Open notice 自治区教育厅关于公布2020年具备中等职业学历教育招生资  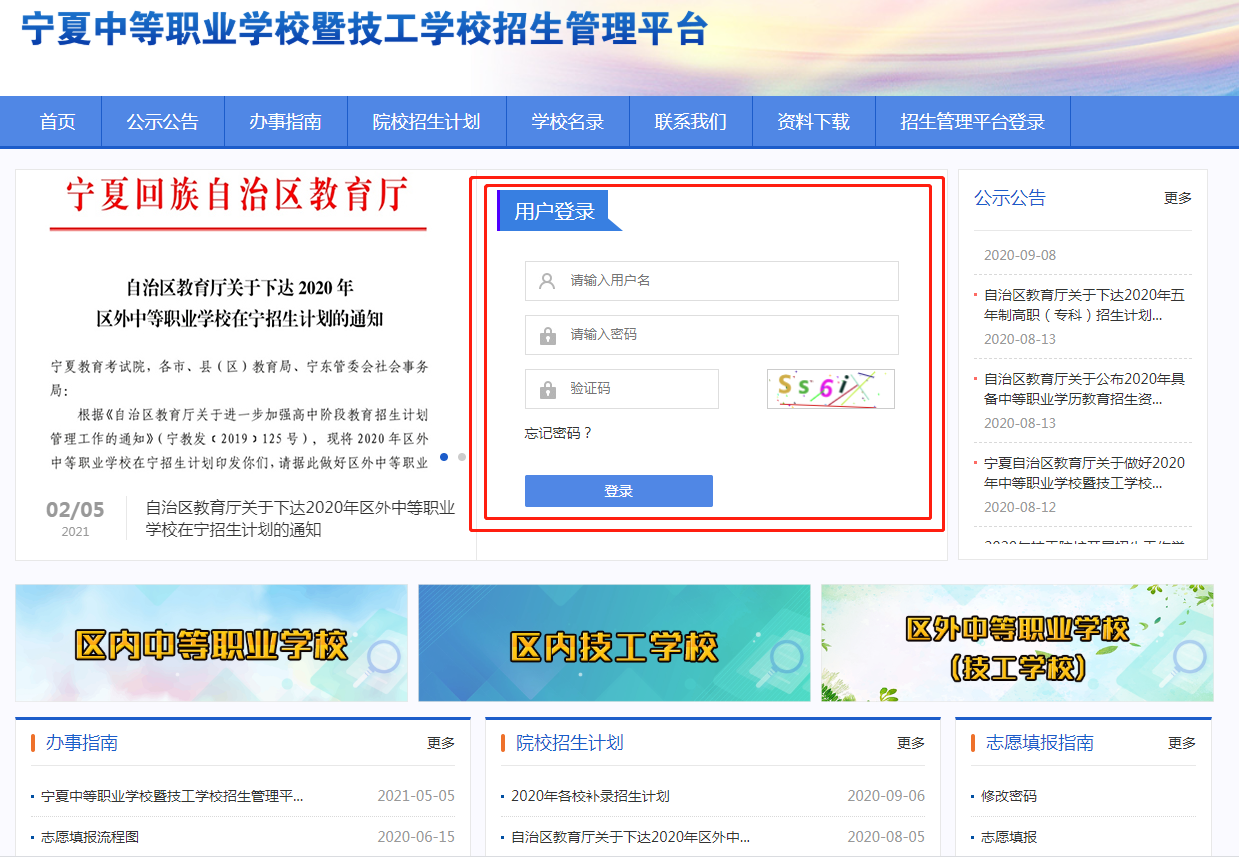click(1084, 389)
